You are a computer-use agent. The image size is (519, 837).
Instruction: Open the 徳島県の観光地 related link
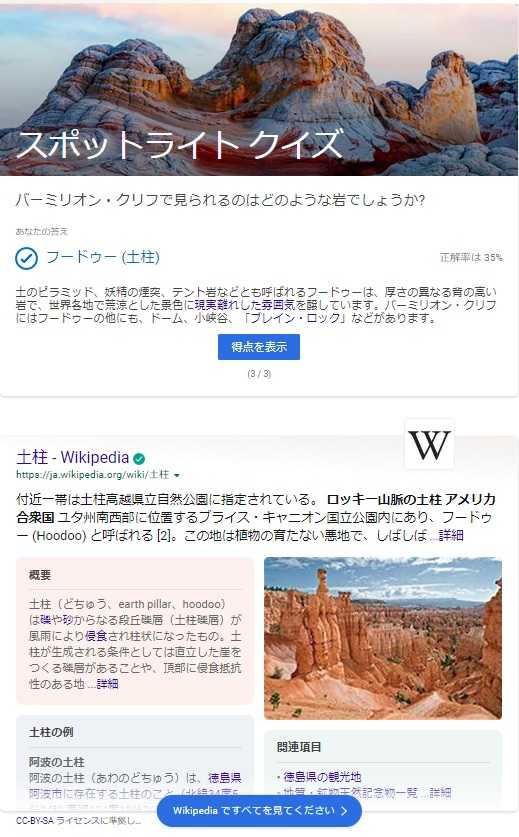(x=322, y=777)
